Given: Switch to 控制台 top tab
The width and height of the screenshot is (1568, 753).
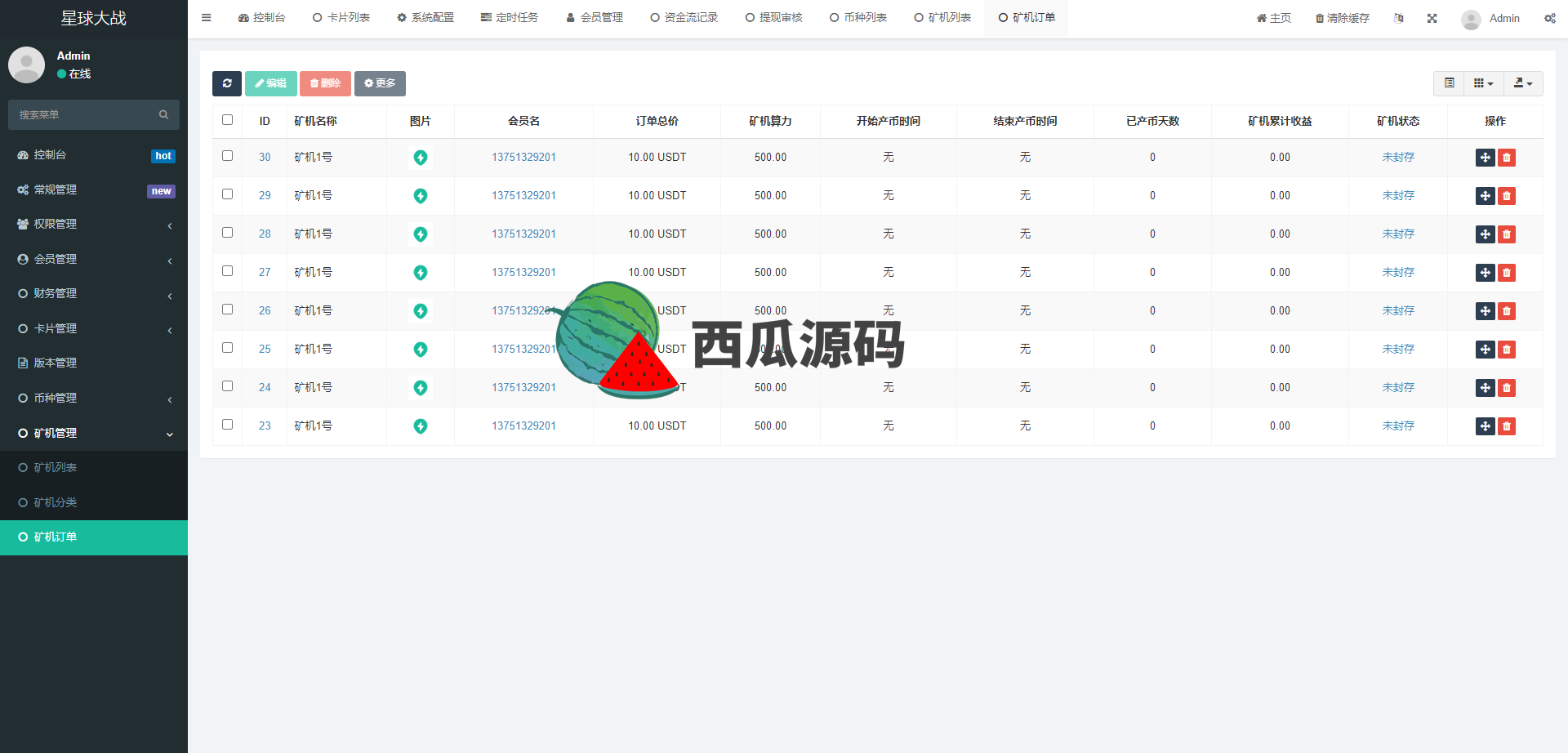Looking at the screenshot, I should pos(261,18).
